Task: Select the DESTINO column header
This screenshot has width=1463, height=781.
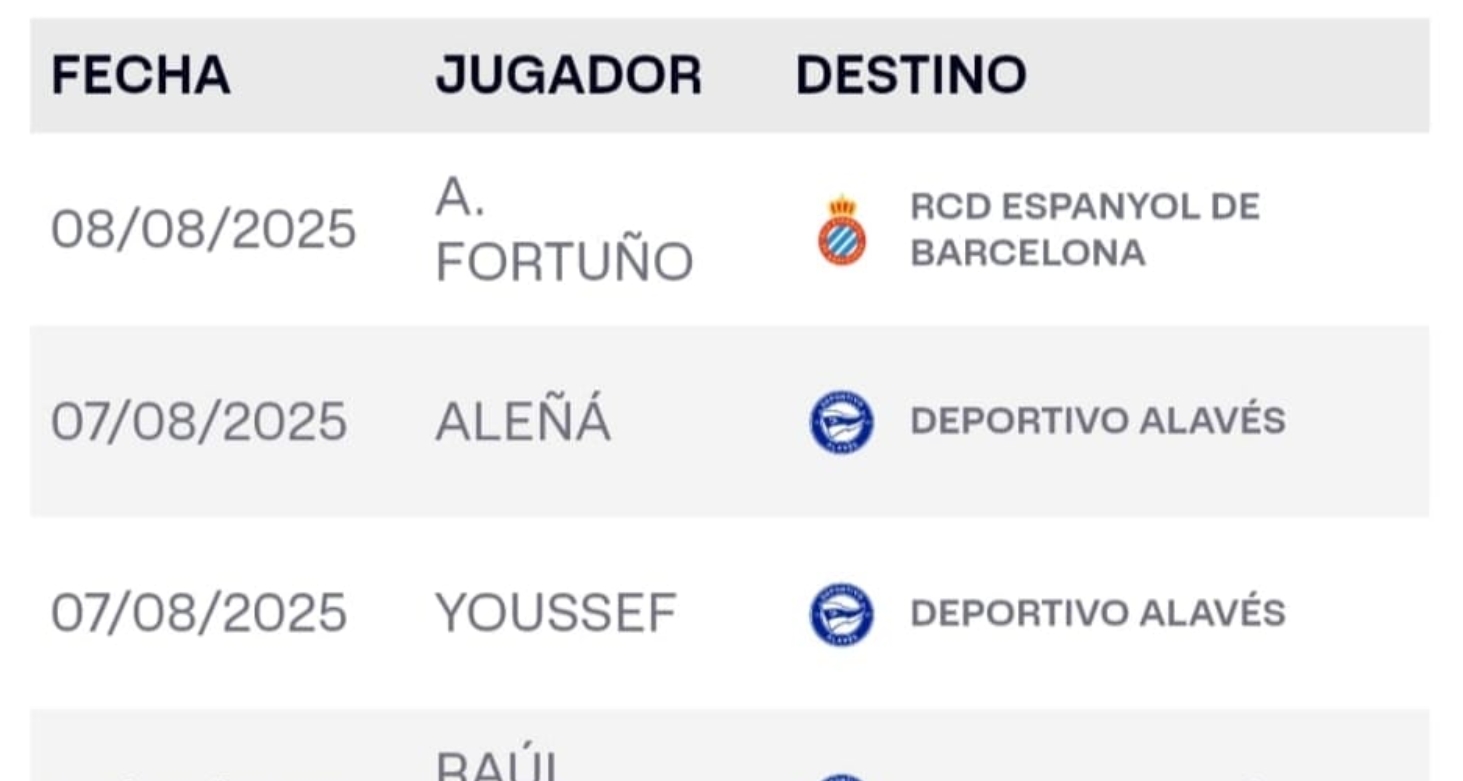Action: 911,76
